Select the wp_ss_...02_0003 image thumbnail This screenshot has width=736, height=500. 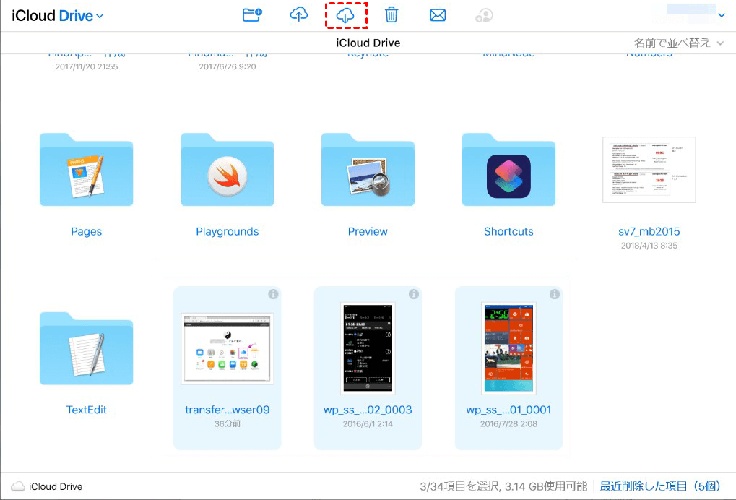point(368,348)
